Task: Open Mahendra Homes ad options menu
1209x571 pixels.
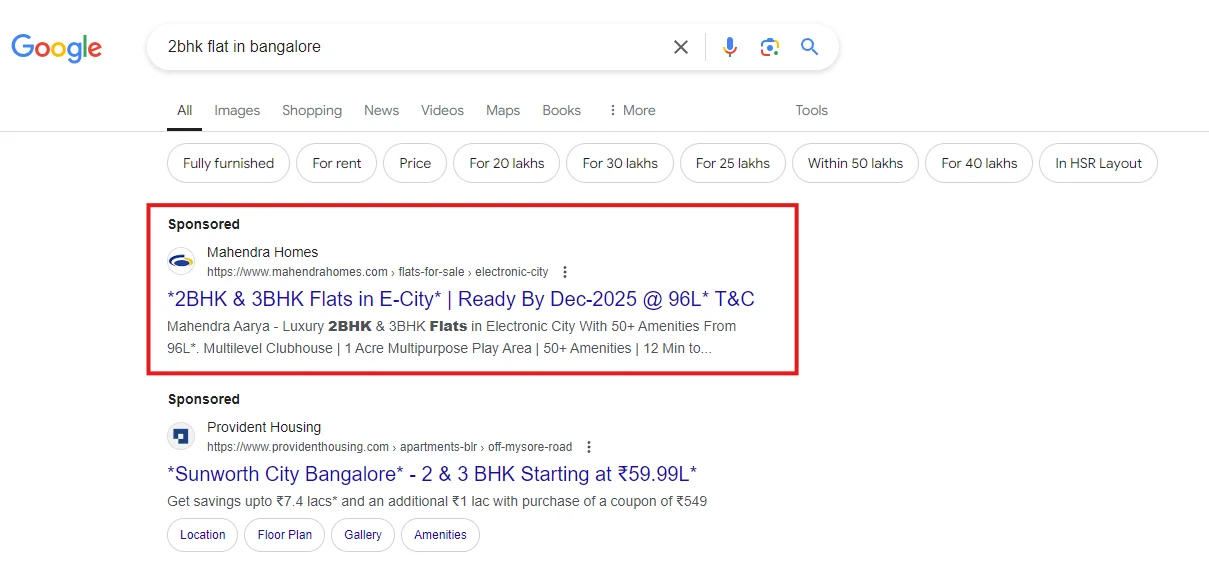Action: click(565, 272)
